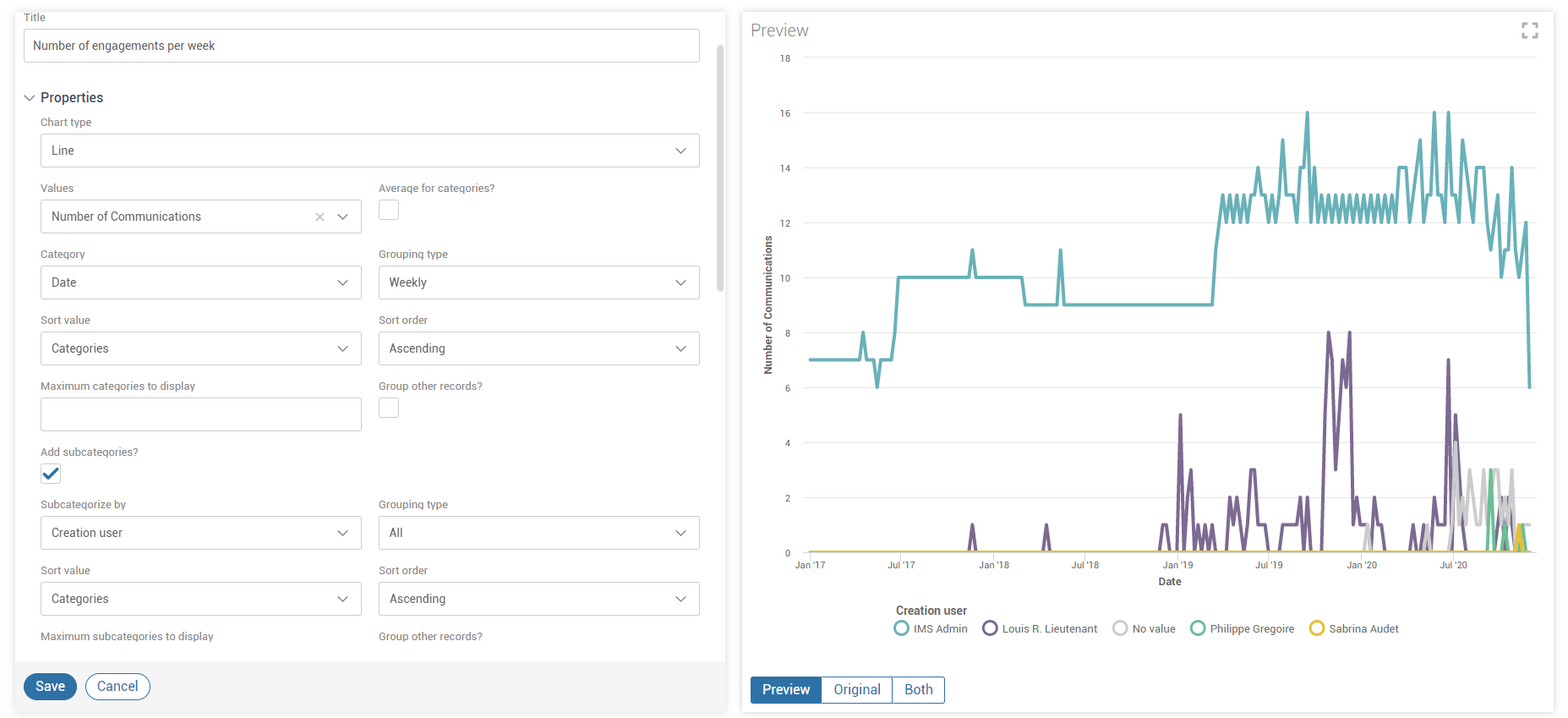The width and height of the screenshot is (1568, 718).
Task: Open the Subcategorize by Creation user dropdown
Action: pyautogui.click(x=200, y=533)
